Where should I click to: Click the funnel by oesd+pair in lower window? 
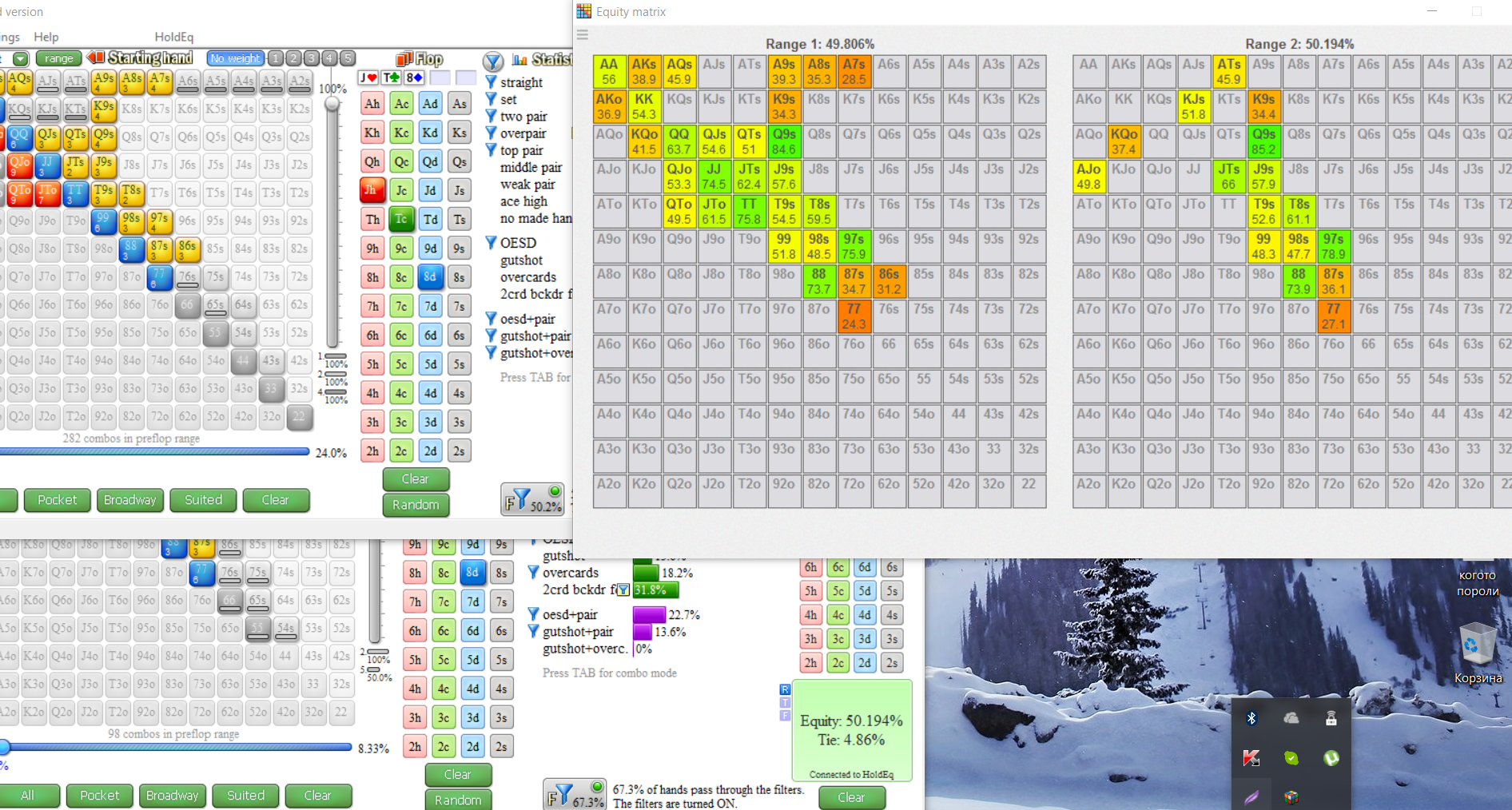[534, 614]
